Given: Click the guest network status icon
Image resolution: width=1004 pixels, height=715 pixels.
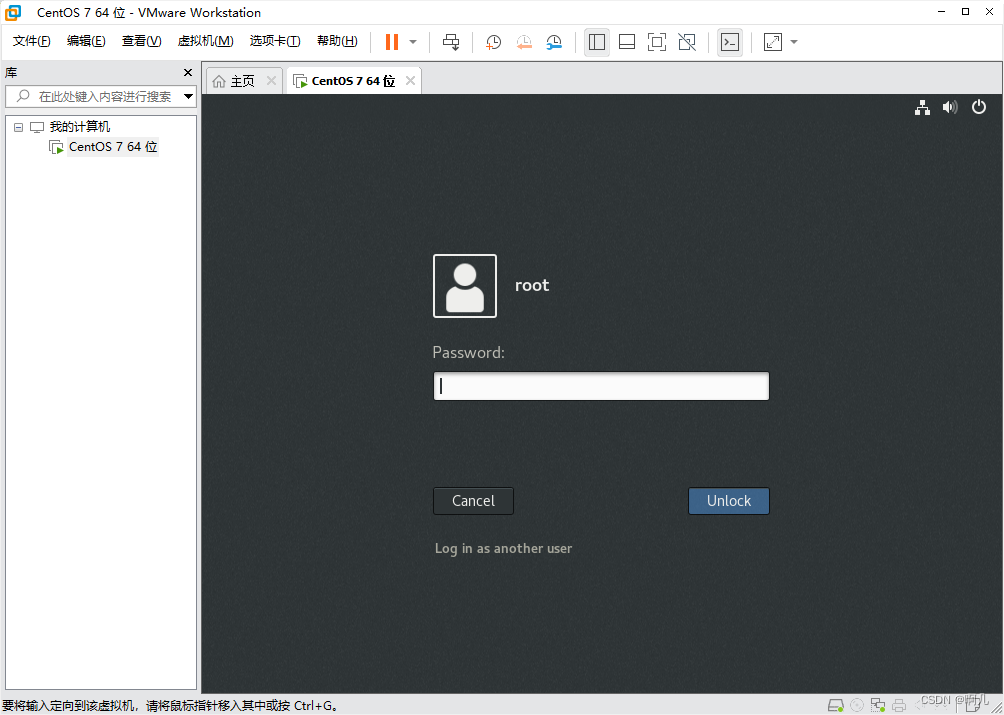Looking at the screenshot, I should (922, 108).
